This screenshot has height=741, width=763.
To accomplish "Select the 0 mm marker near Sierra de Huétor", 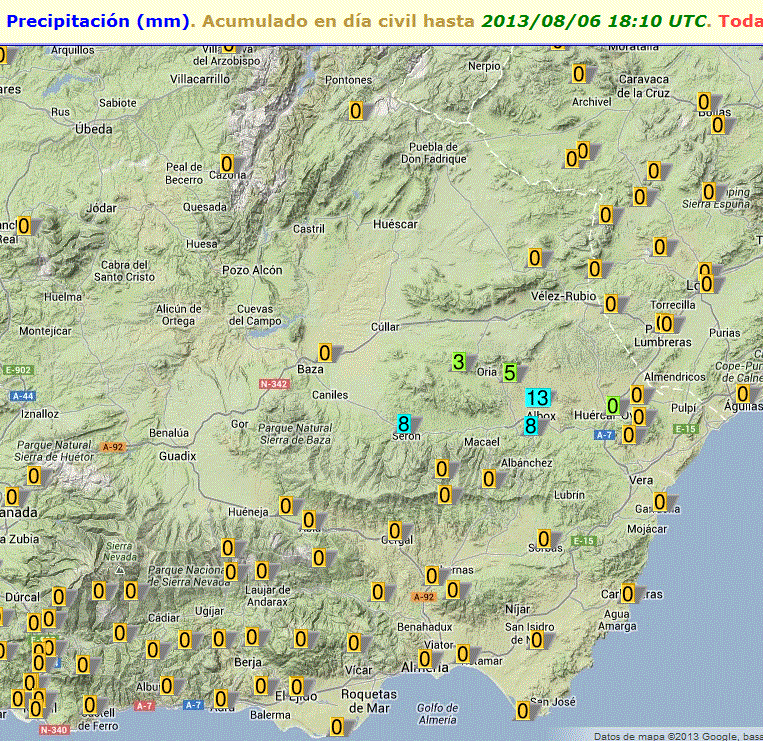I will tap(34, 475).
